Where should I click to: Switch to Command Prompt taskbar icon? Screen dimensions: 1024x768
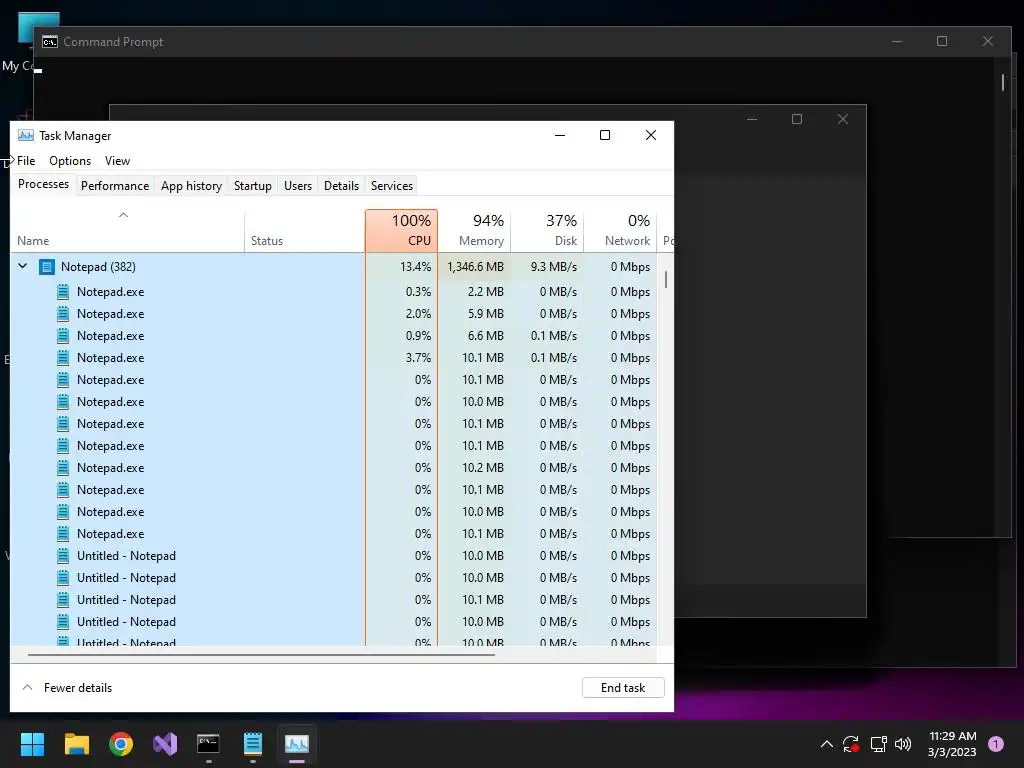tap(208, 744)
